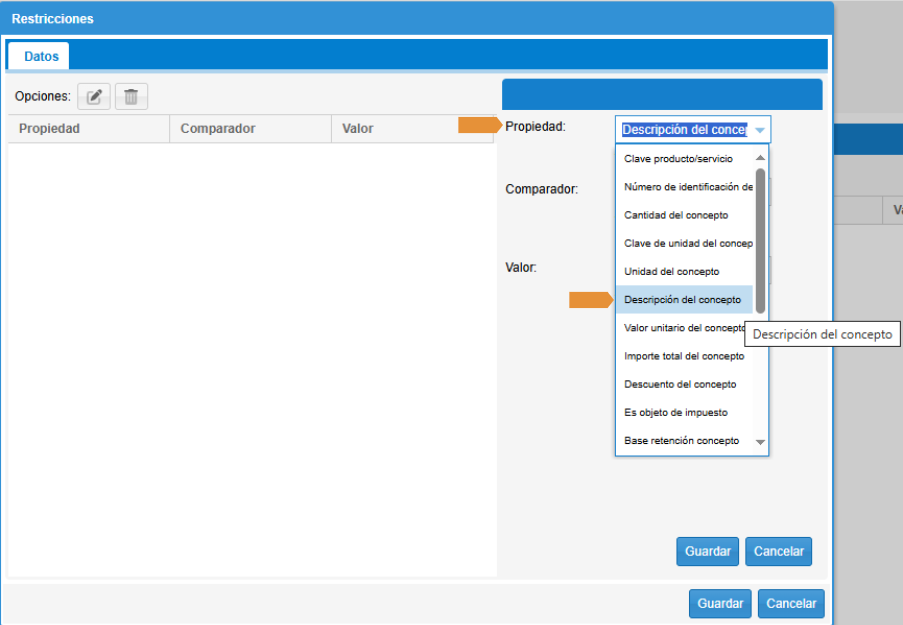
Task: Choose 'Número de identificación' option
Action: coord(687,187)
